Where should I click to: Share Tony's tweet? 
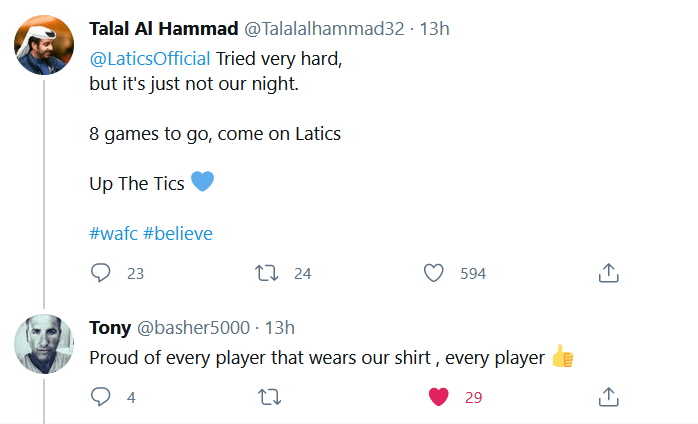point(608,397)
